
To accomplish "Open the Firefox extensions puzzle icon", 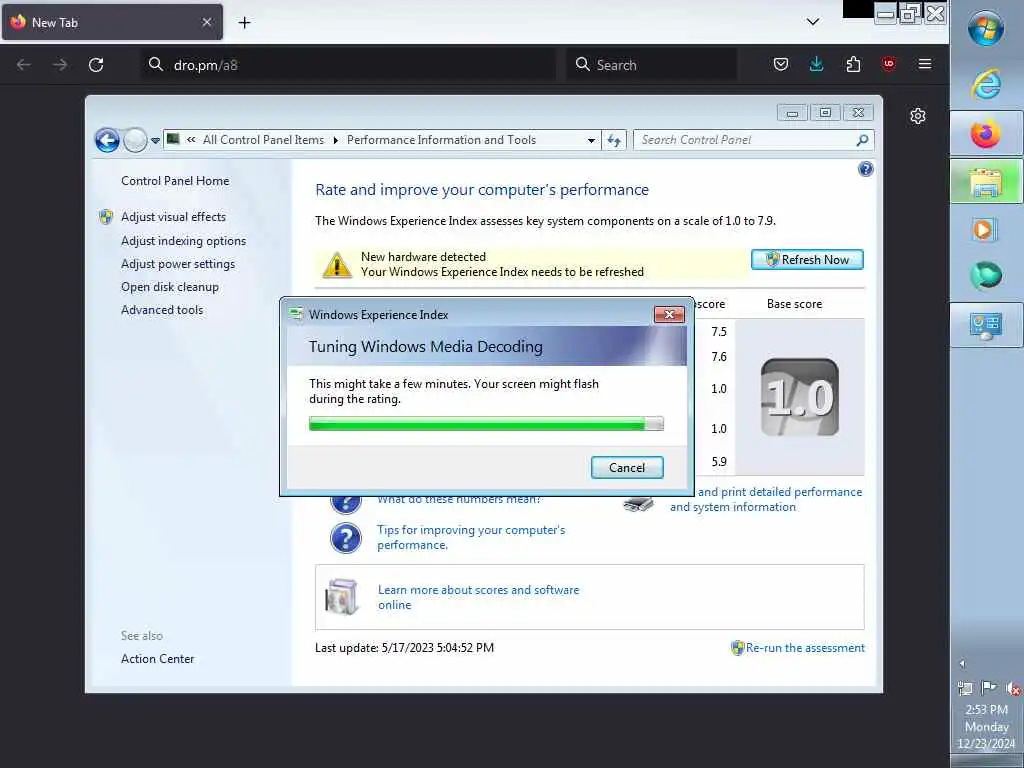I will click(853, 64).
